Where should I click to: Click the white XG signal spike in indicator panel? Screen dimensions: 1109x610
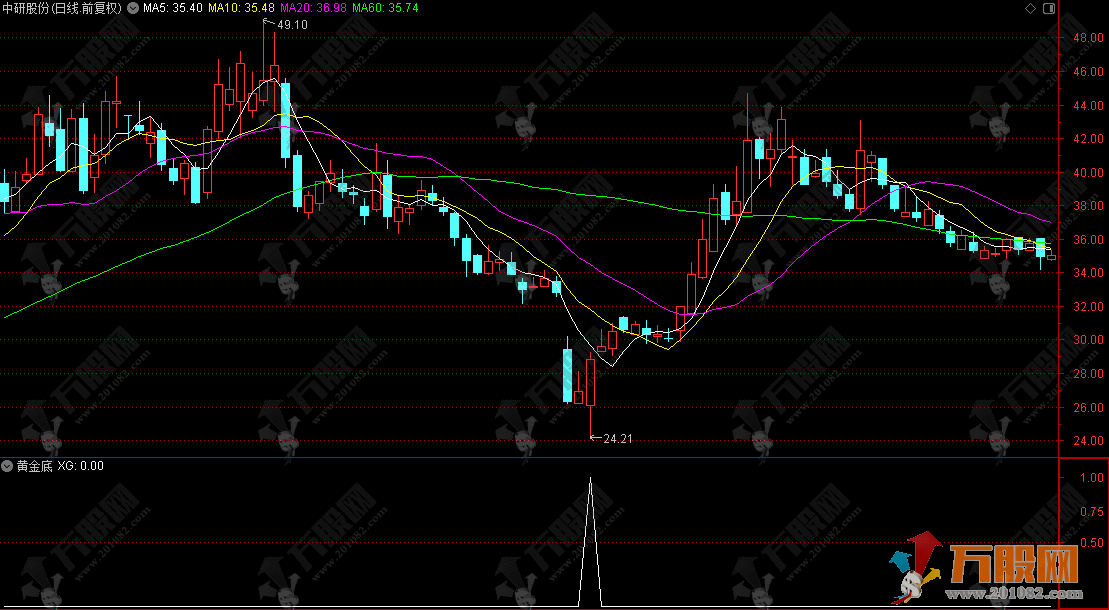(591, 541)
